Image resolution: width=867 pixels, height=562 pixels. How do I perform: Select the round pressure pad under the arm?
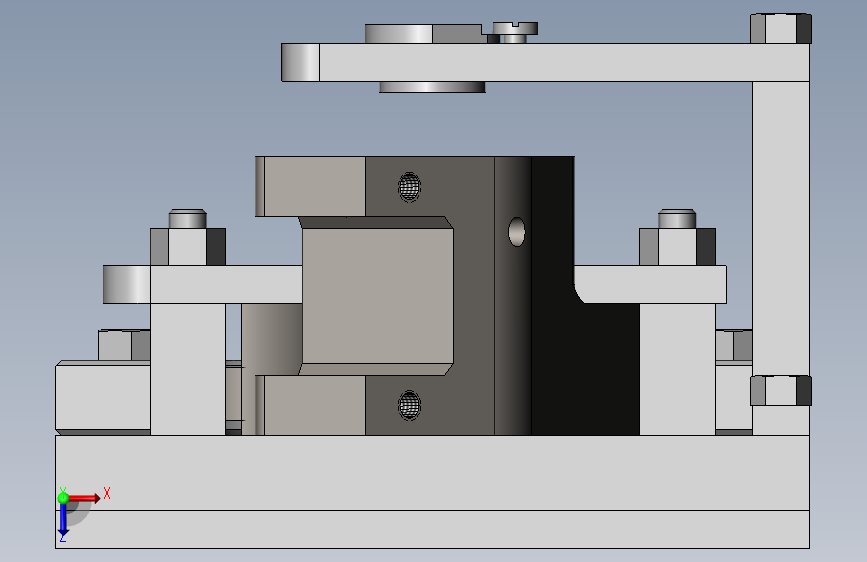(432, 87)
